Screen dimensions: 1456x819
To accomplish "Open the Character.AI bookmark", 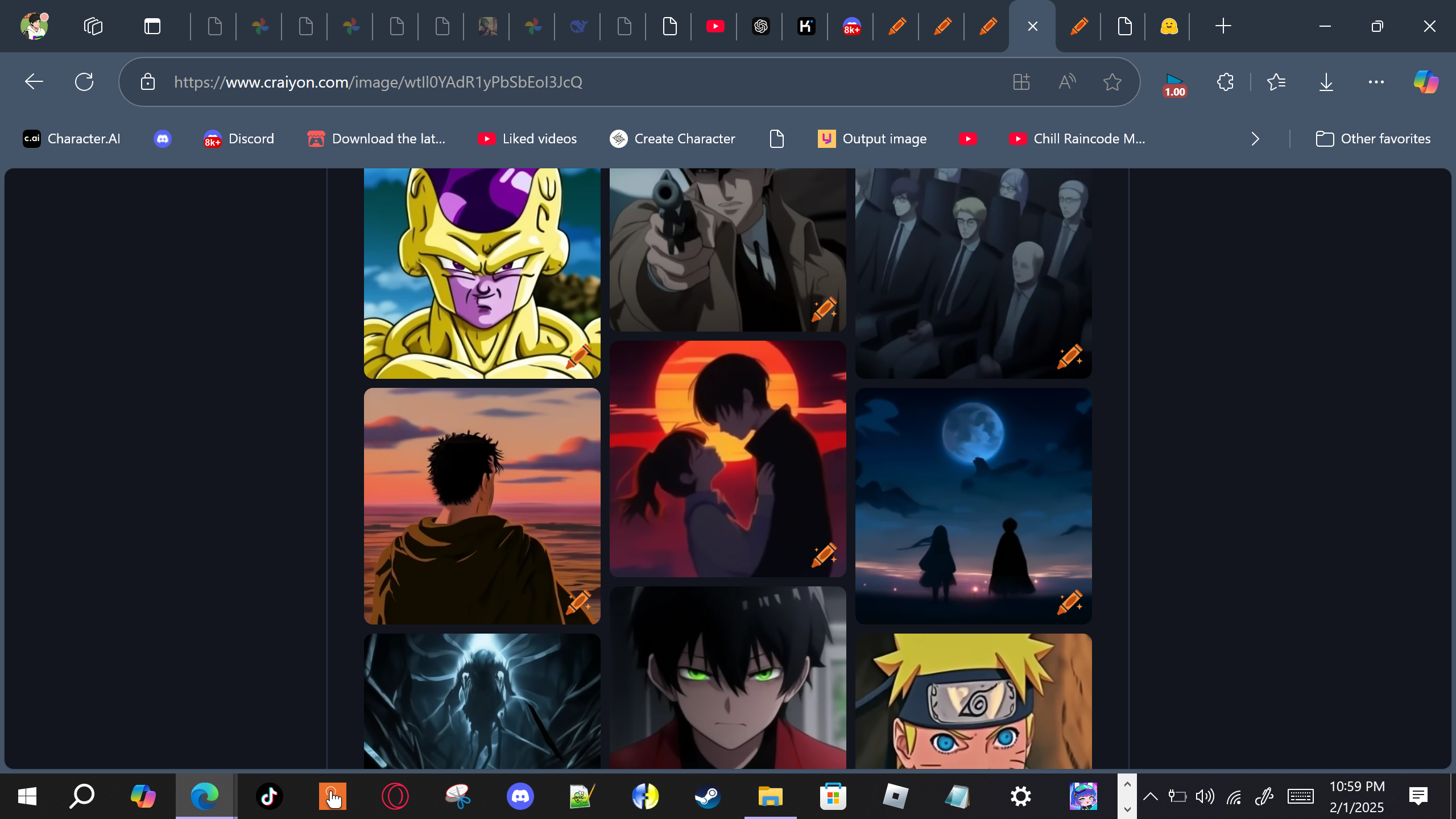I will [x=72, y=139].
